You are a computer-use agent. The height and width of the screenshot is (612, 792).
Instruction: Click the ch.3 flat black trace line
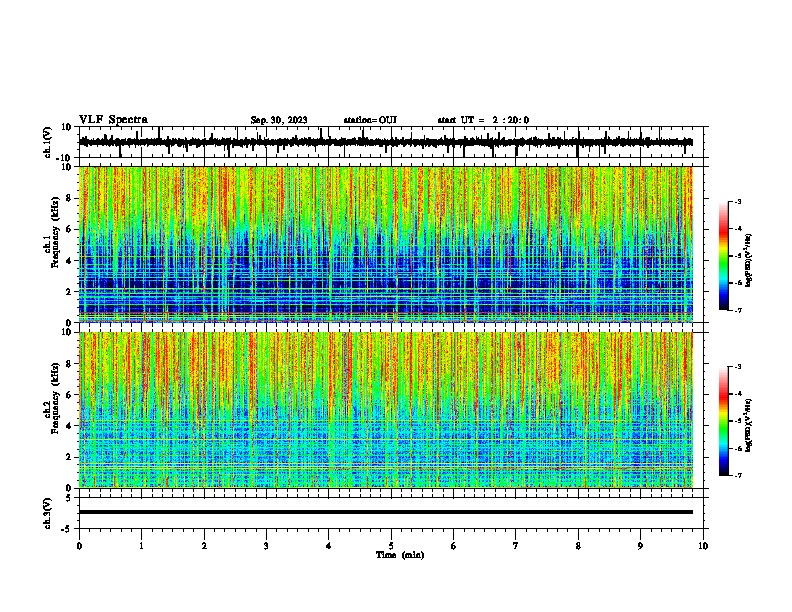[386, 512]
